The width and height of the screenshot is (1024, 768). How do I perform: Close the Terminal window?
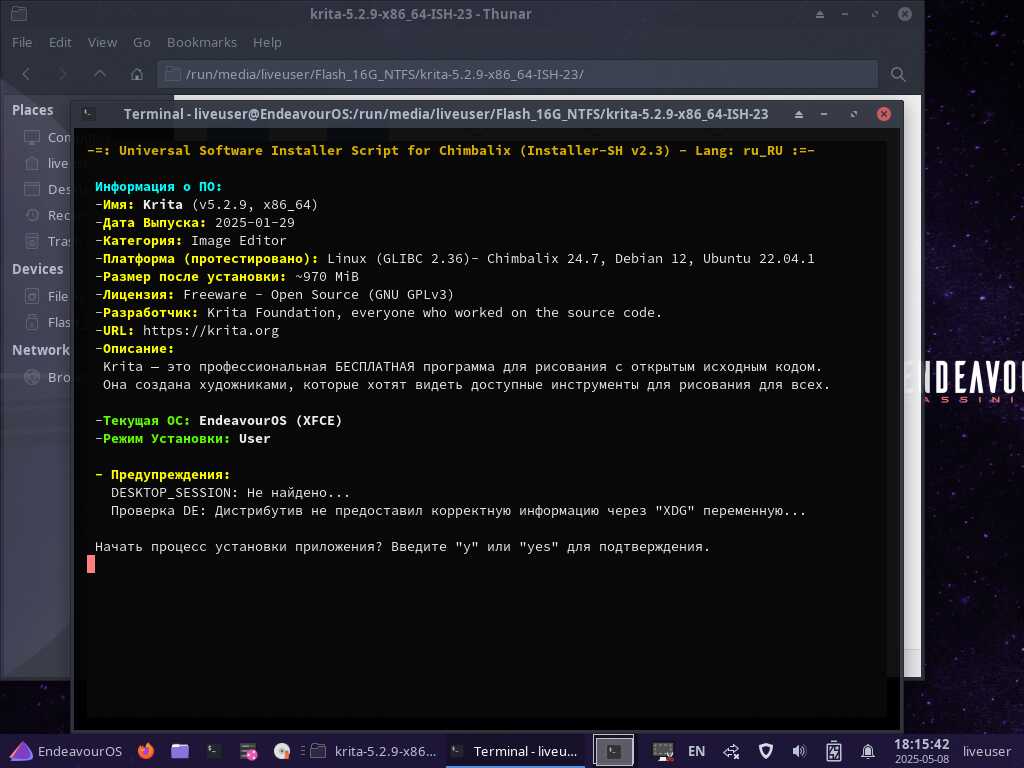[884, 114]
